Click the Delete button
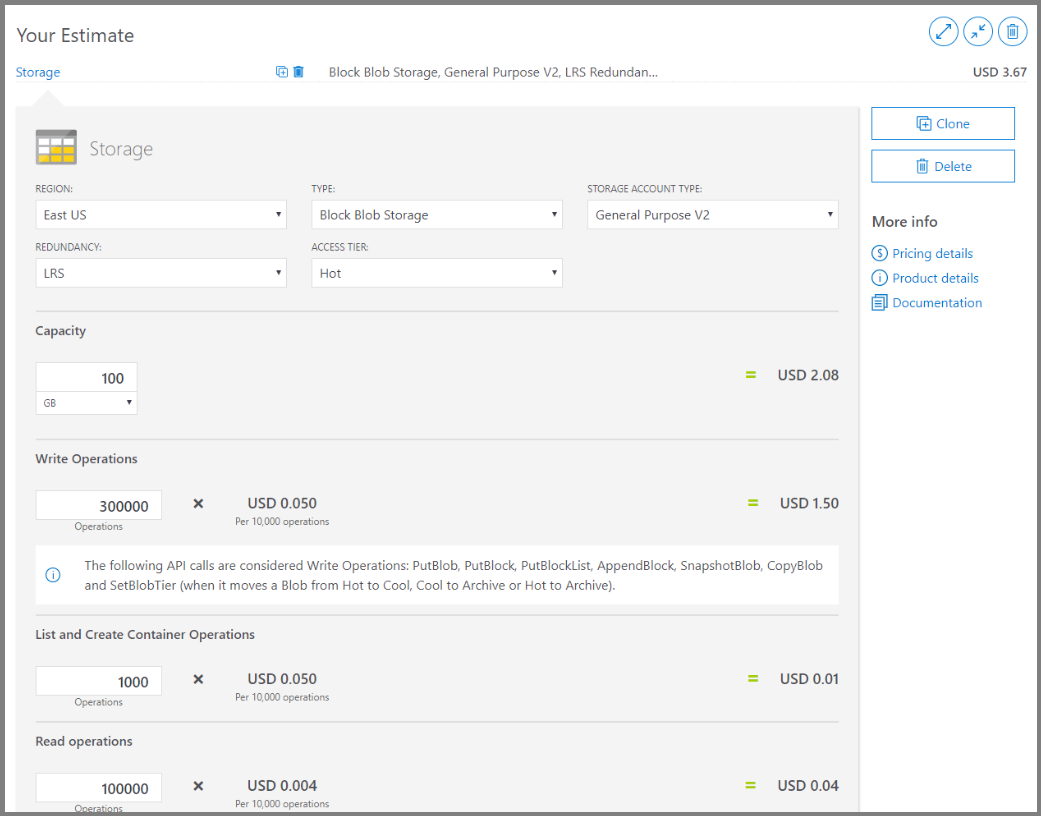 coord(943,166)
